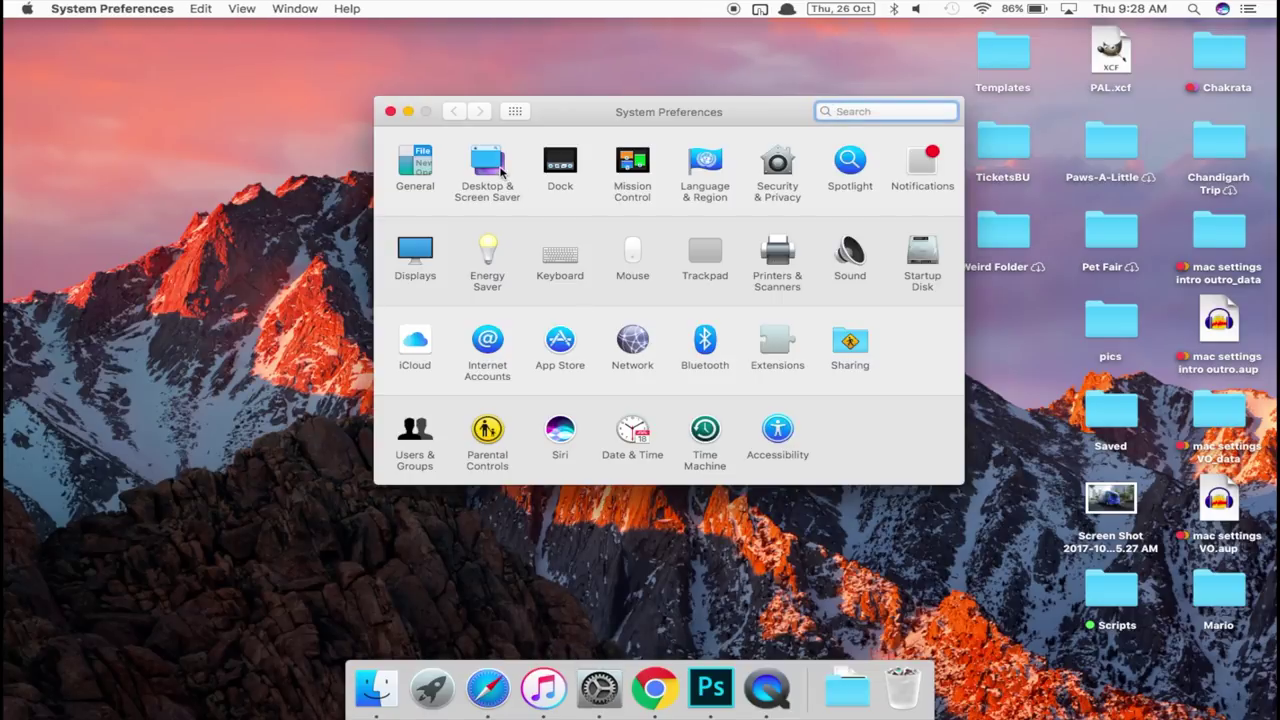Open Network preferences
This screenshot has width=1280, height=720.
pyautogui.click(x=632, y=347)
